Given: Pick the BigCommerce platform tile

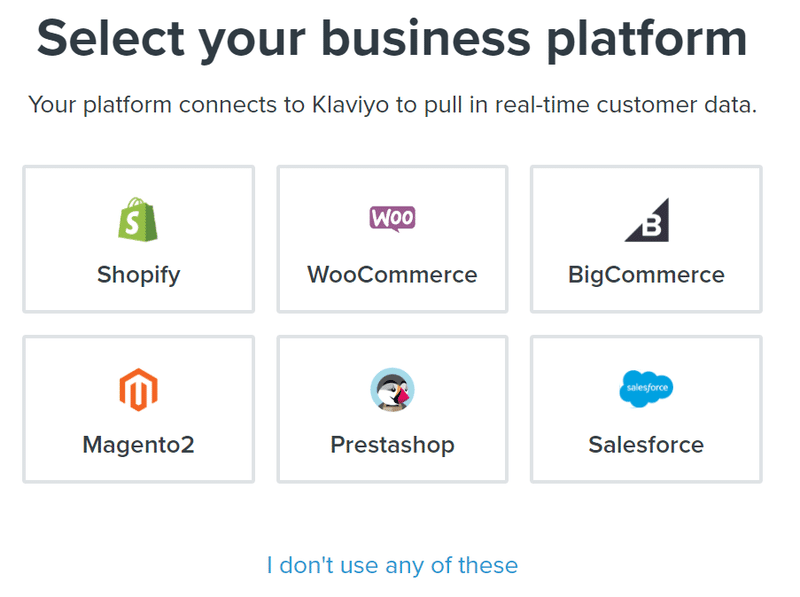Looking at the screenshot, I should click(646, 239).
